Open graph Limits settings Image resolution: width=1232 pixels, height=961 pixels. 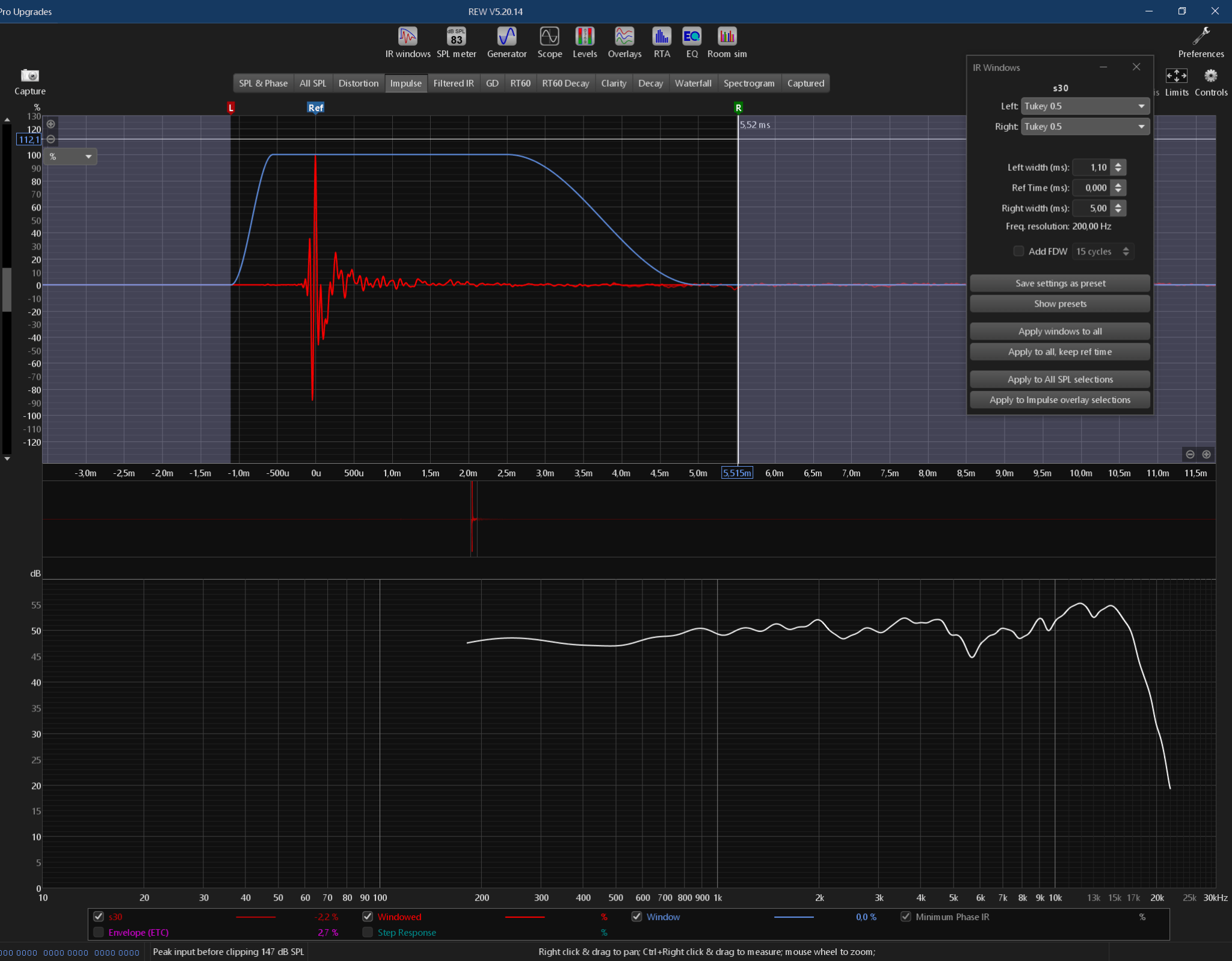(1176, 82)
